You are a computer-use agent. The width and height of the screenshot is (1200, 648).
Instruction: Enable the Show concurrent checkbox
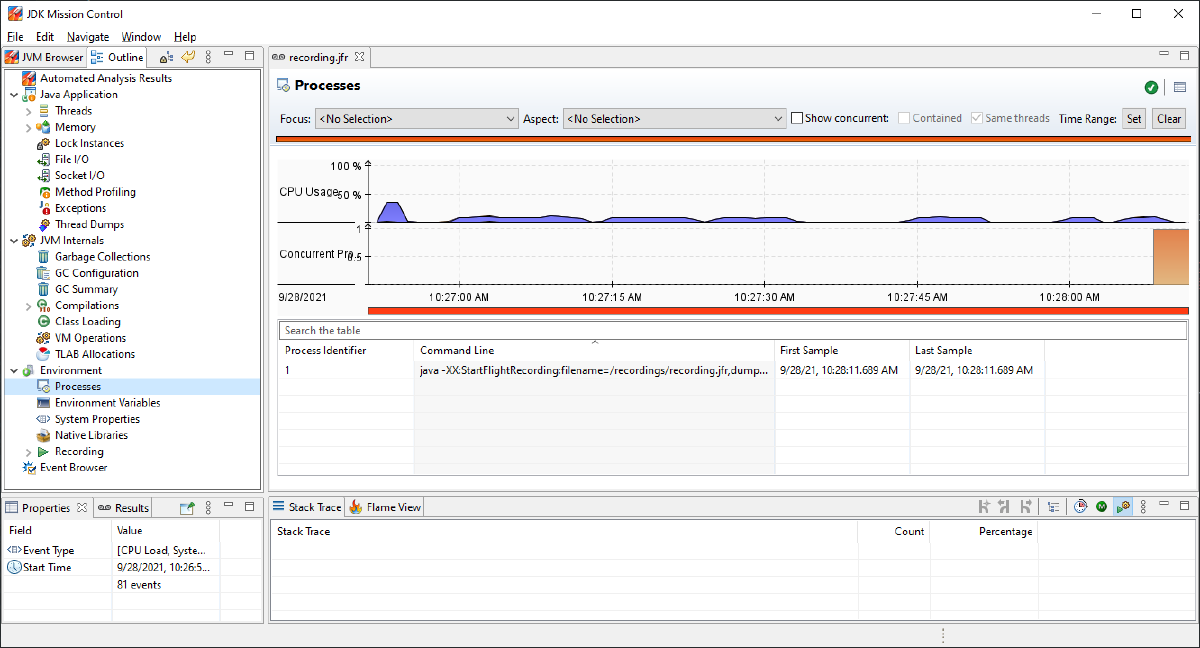tap(797, 118)
